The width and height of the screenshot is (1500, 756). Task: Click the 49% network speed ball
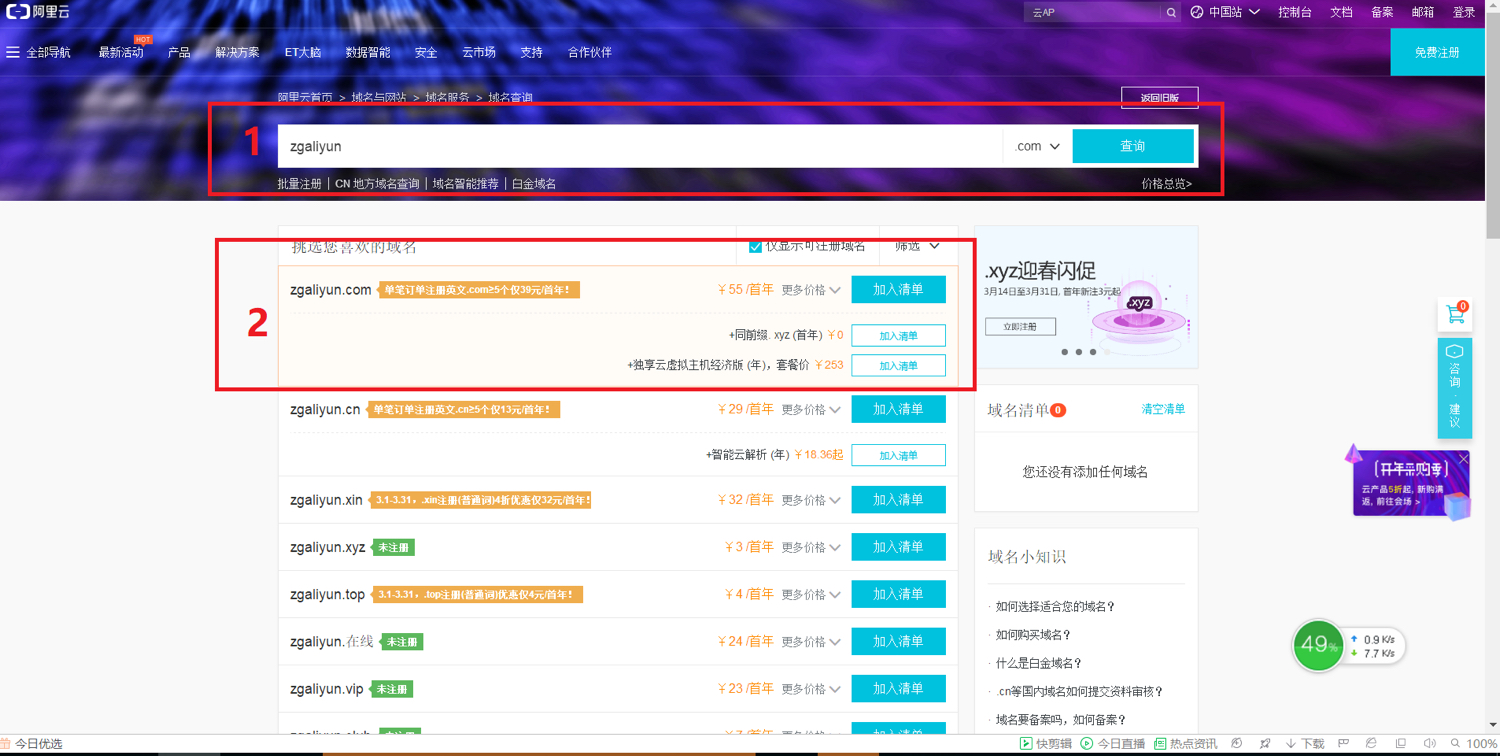[1318, 646]
